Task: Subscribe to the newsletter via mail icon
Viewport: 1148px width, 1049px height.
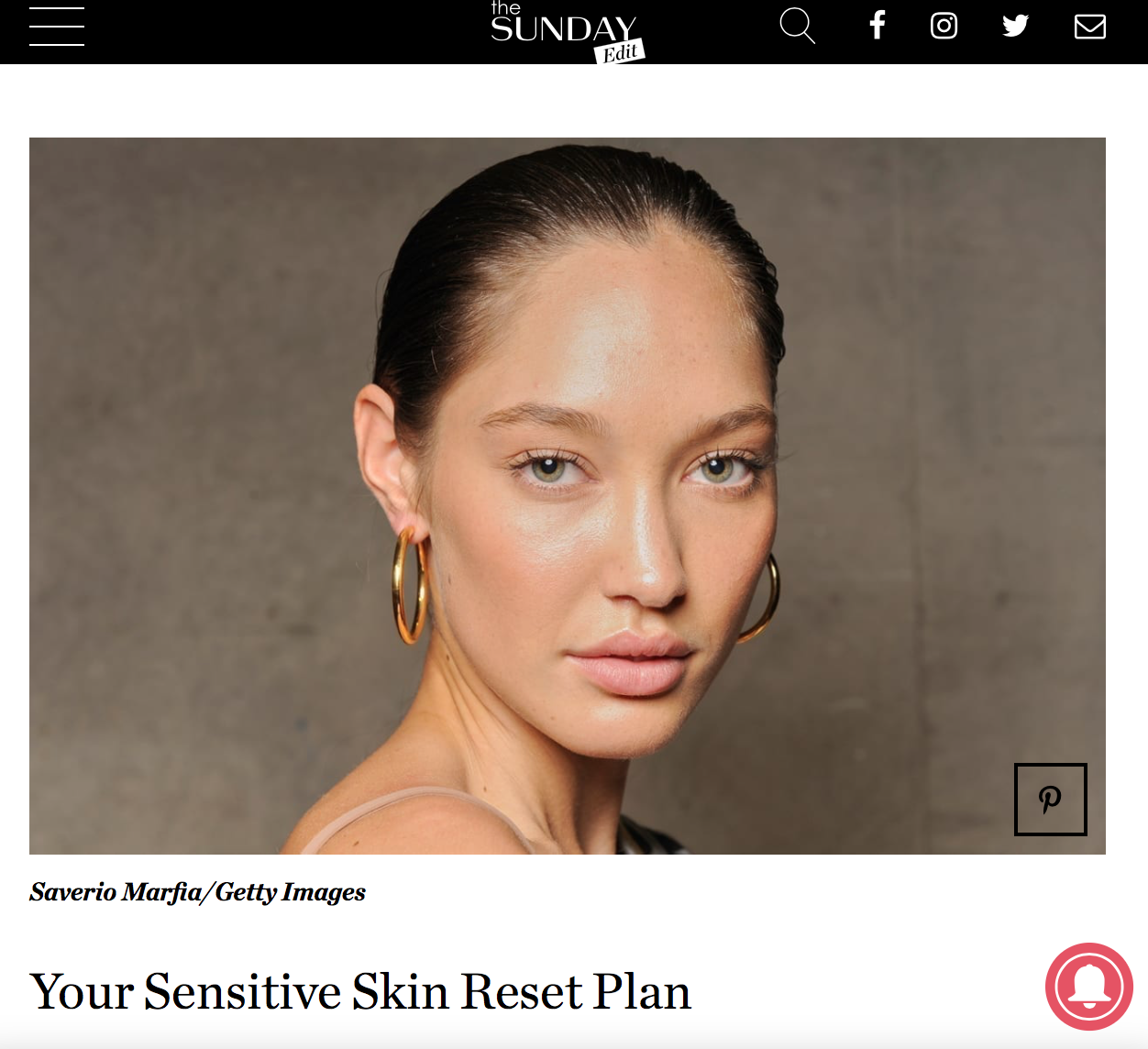Action: 1089,26
